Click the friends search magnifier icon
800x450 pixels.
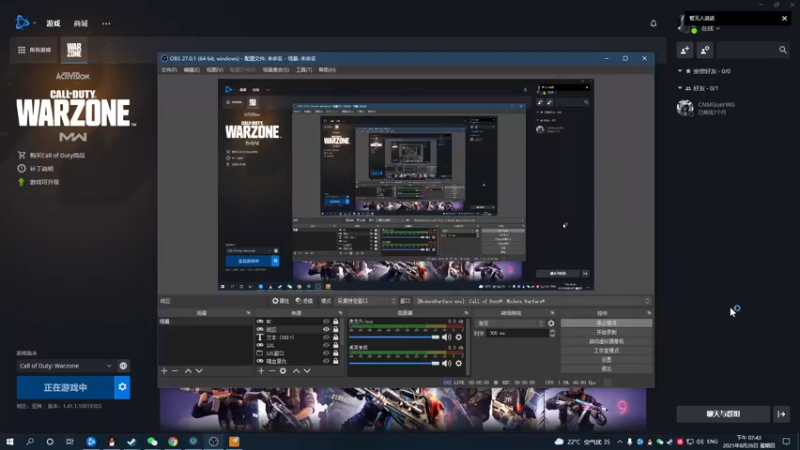(783, 50)
